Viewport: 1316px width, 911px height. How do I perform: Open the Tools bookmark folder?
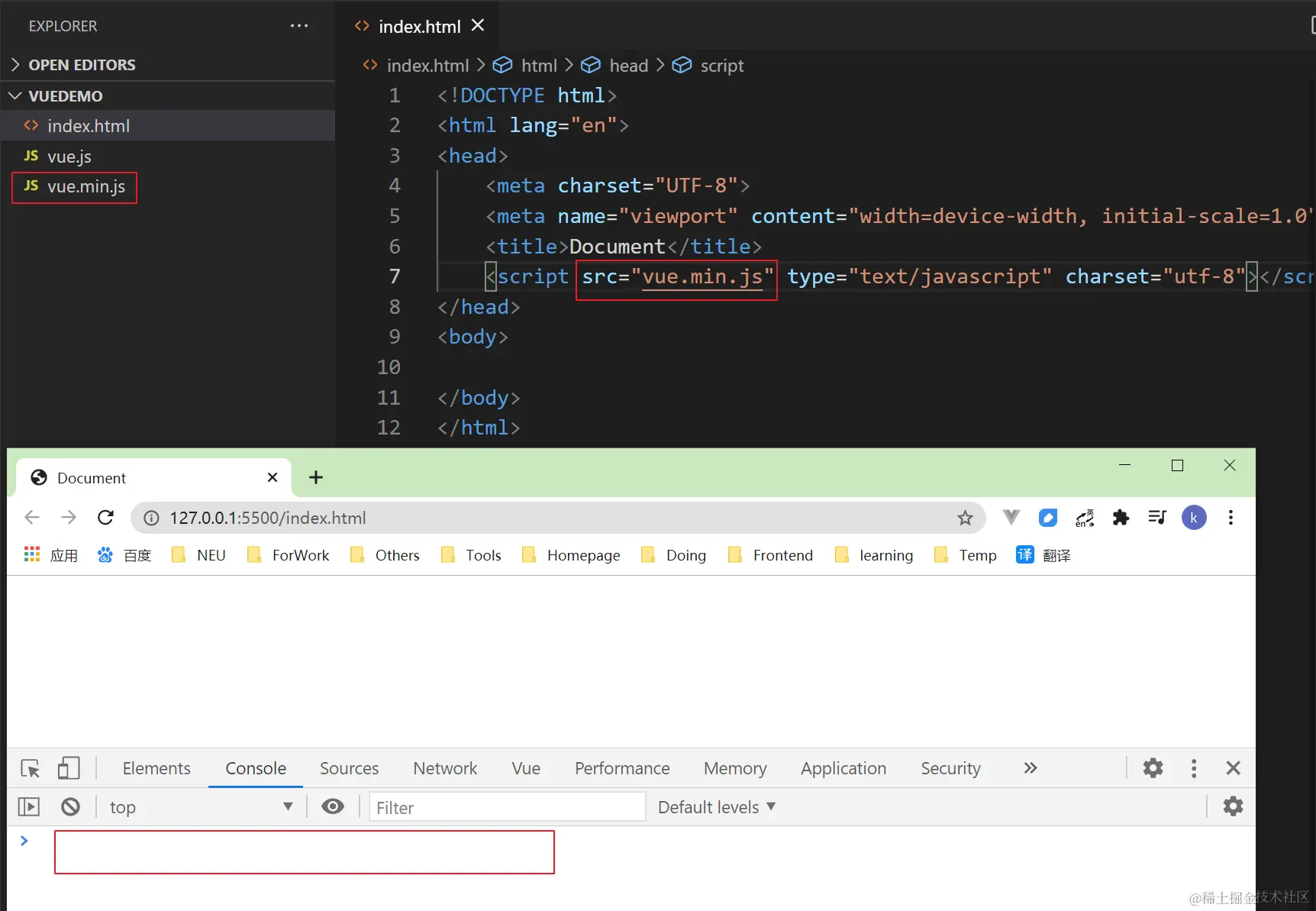(471, 555)
